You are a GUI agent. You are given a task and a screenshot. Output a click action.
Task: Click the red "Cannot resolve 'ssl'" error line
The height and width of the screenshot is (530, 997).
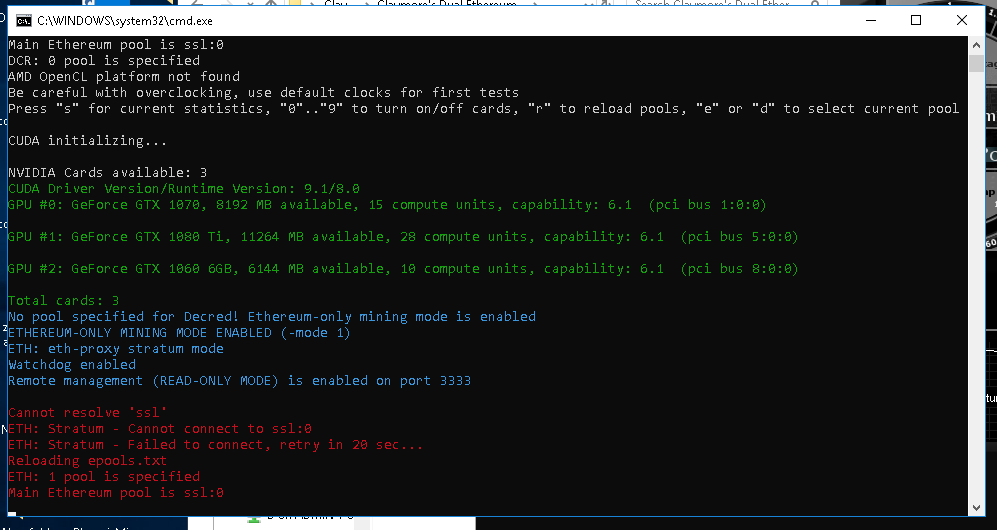coord(88,412)
